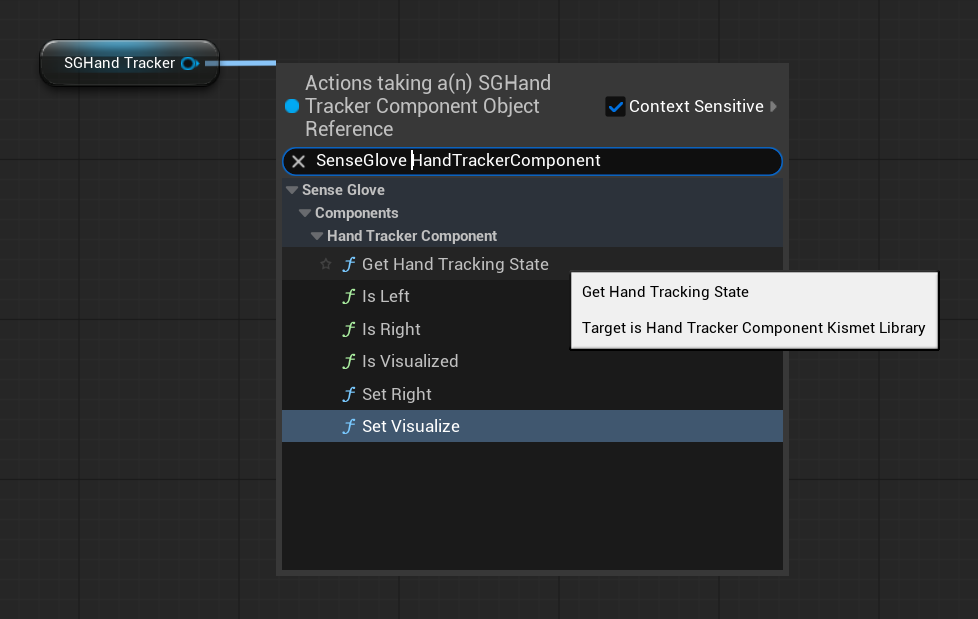Click the output pin on the SGHand Tracker node
Screen dimensions: 978x619
(x=189, y=62)
